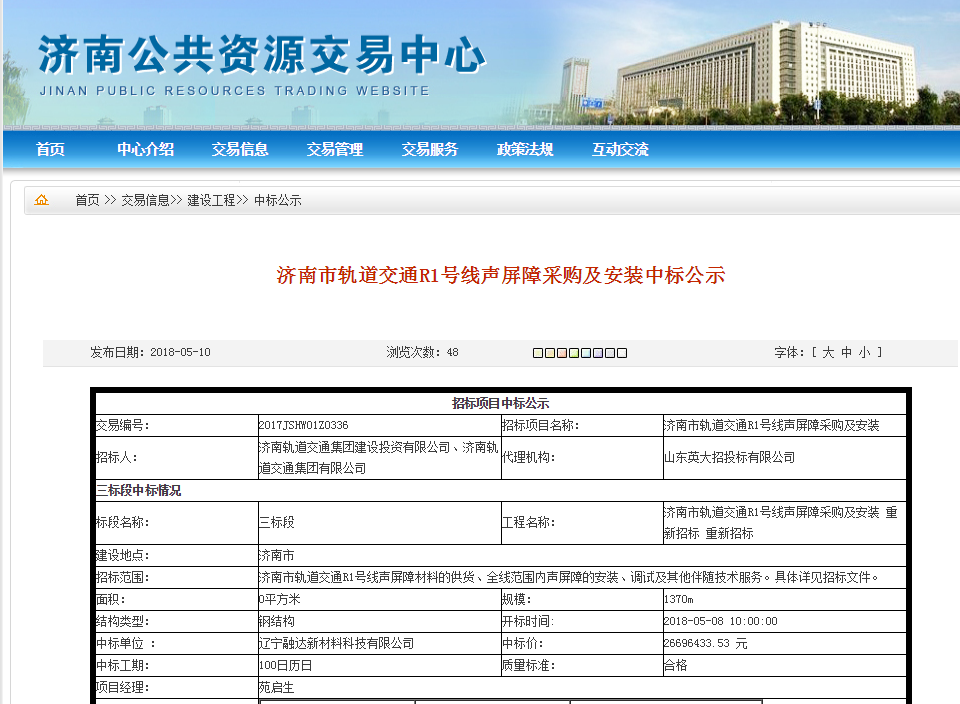960x704 pixels.
Task: Click the agency 山东英大招投标有限公司 cell
Action: [x=784, y=457]
